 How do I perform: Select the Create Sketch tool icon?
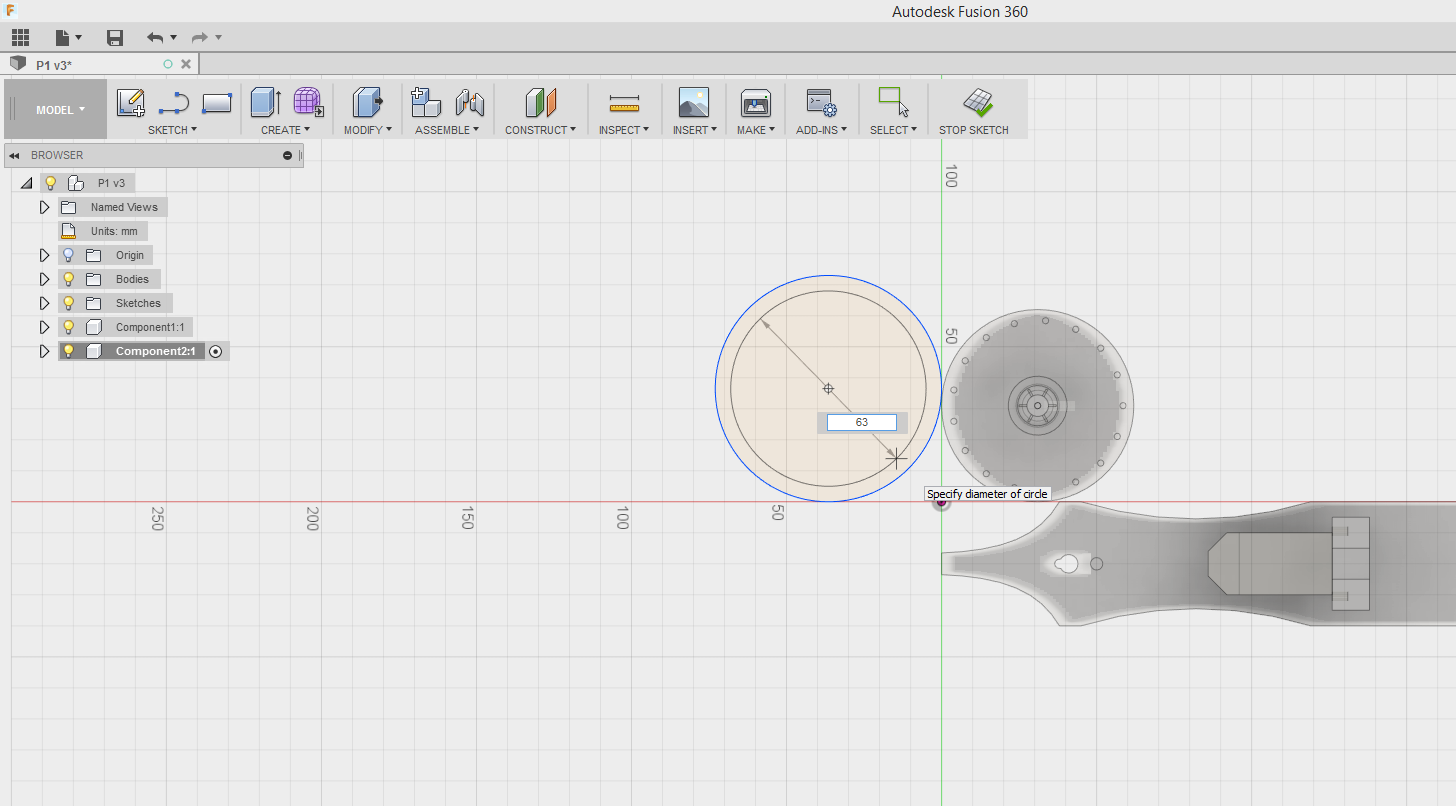tap(131, 103)
